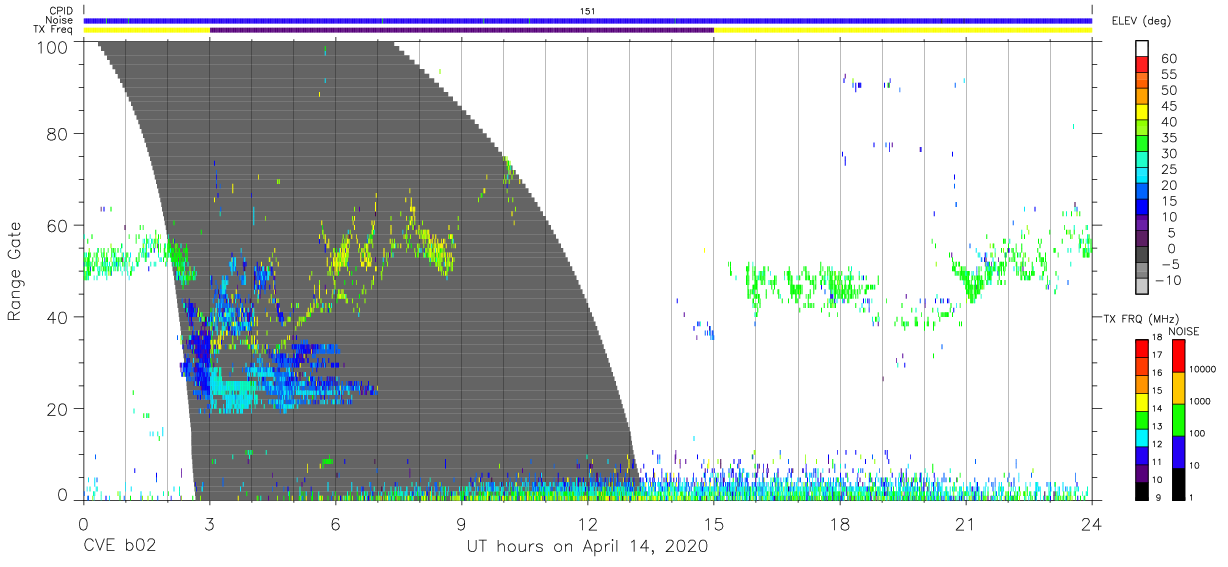
Task: Click the x-axis tick label 21
Action: 966,524
